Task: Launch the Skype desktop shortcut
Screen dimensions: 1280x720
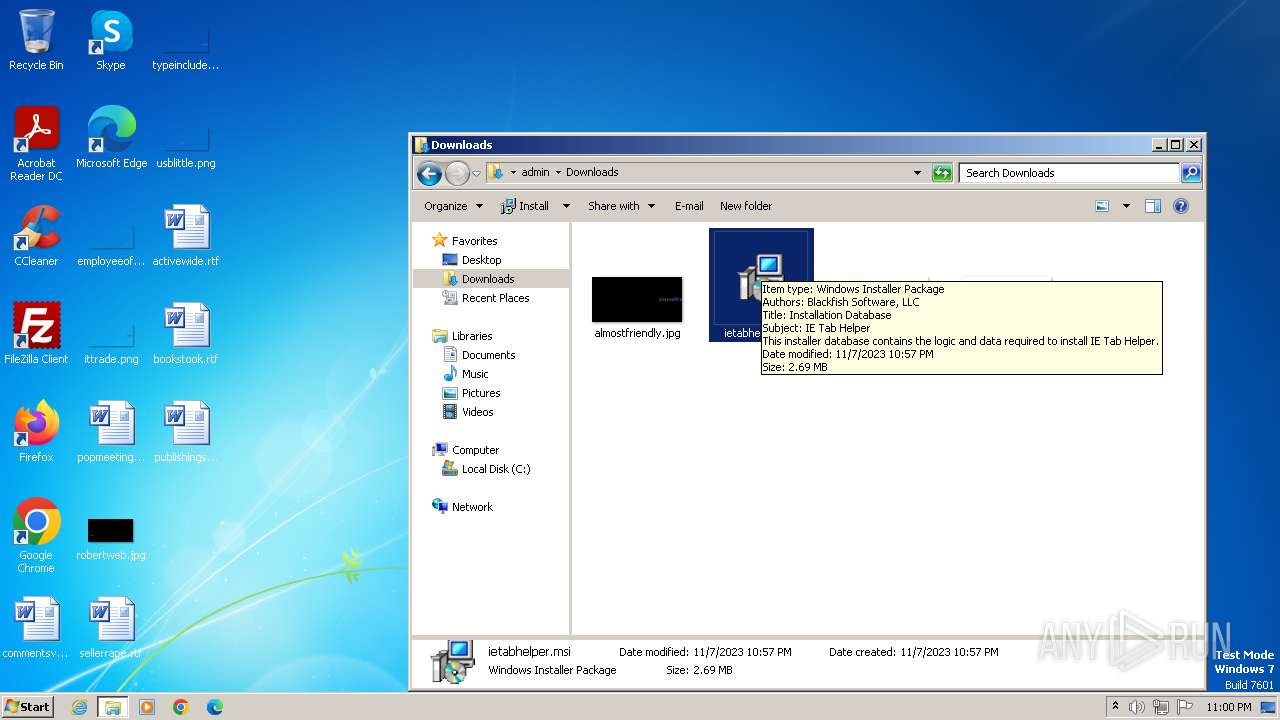Action: (x=111, y=40)
